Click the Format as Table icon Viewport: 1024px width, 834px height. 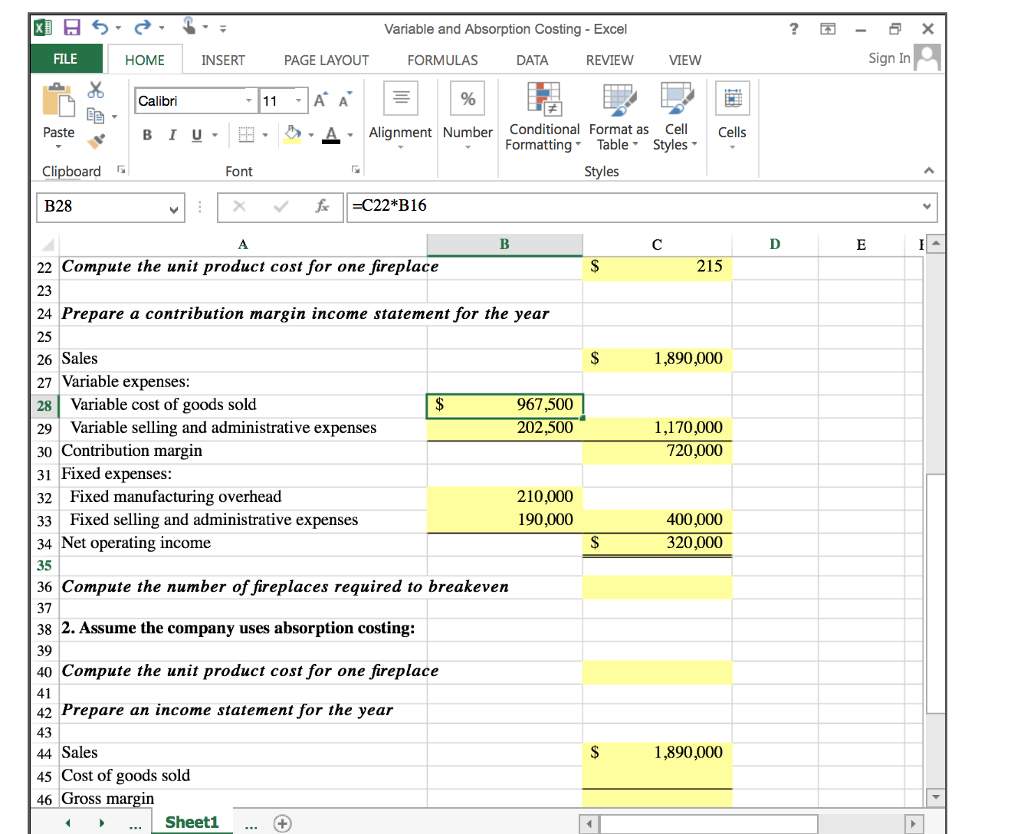618,115
